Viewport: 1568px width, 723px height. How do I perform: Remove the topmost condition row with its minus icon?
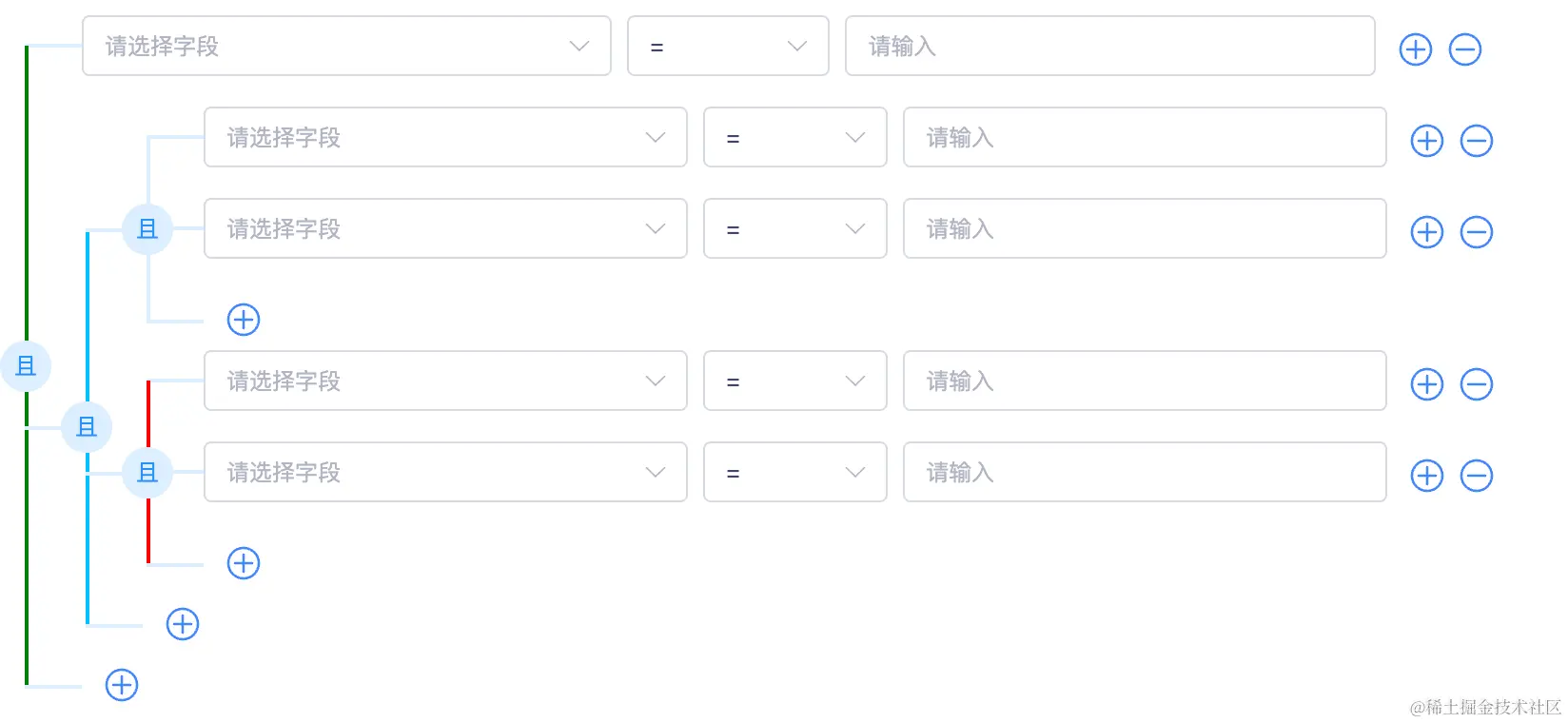tap(1465, 49)
